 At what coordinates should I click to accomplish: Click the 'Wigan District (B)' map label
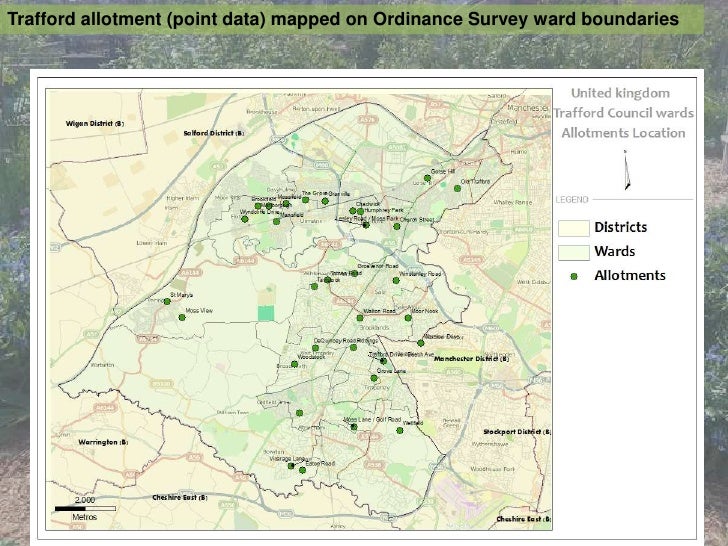coord(95,124)
